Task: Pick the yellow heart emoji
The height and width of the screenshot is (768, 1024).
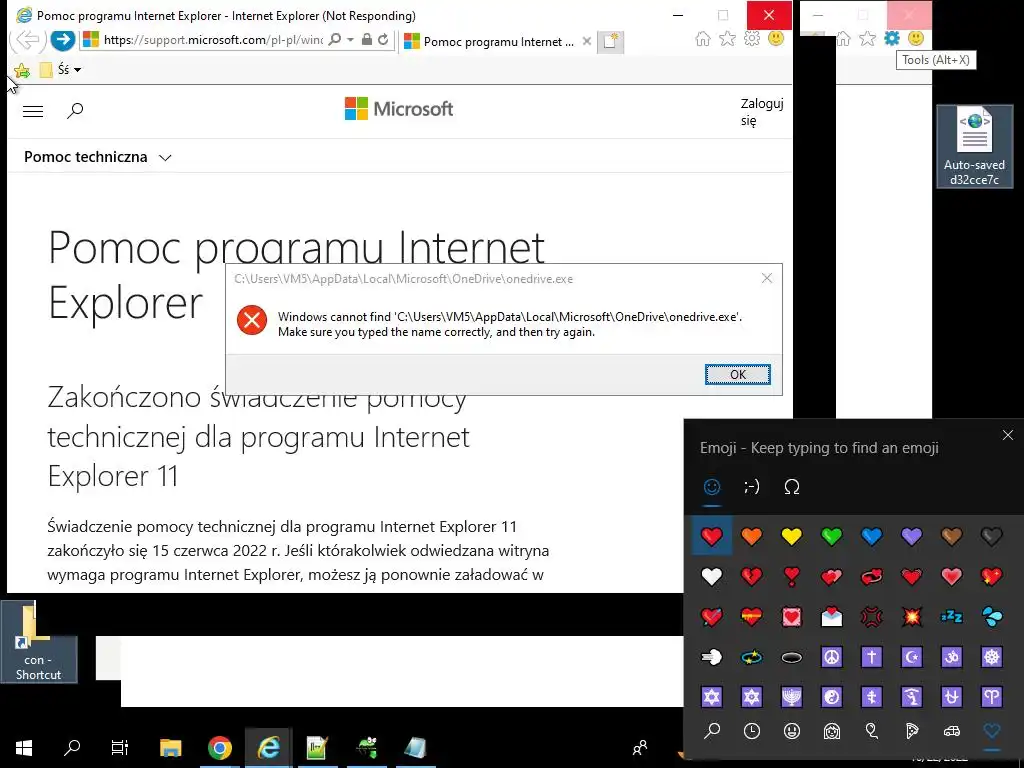Action: click(792, 536)
